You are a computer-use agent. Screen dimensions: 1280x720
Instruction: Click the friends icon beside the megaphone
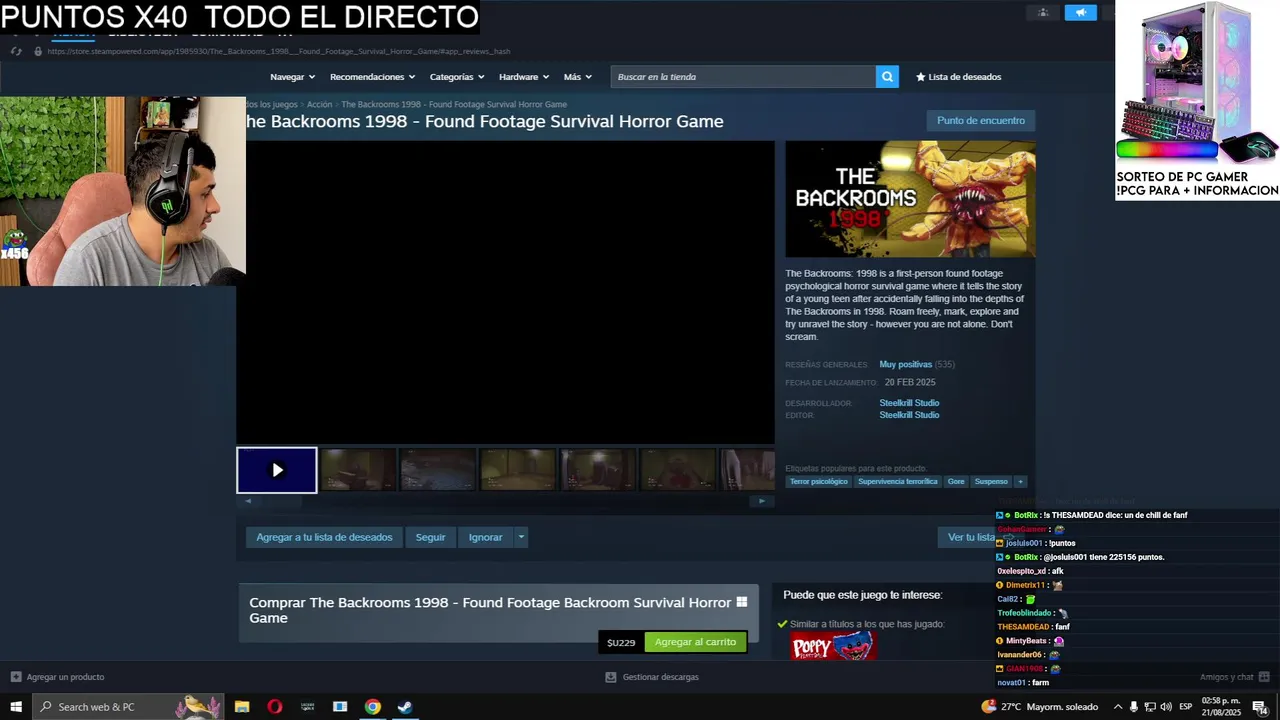coord(1043,12)
